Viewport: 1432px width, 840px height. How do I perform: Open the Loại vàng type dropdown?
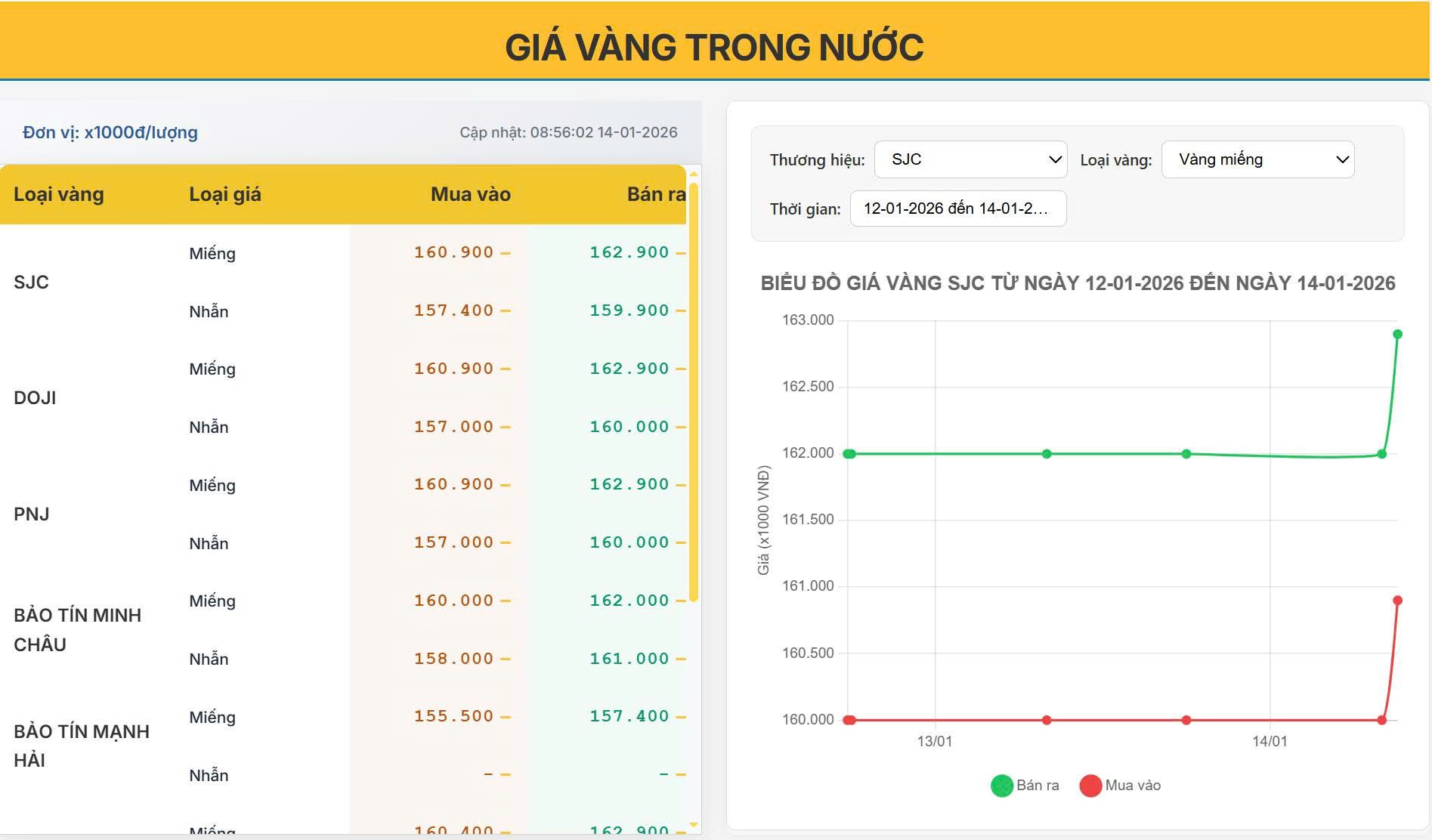[1257, 159]
